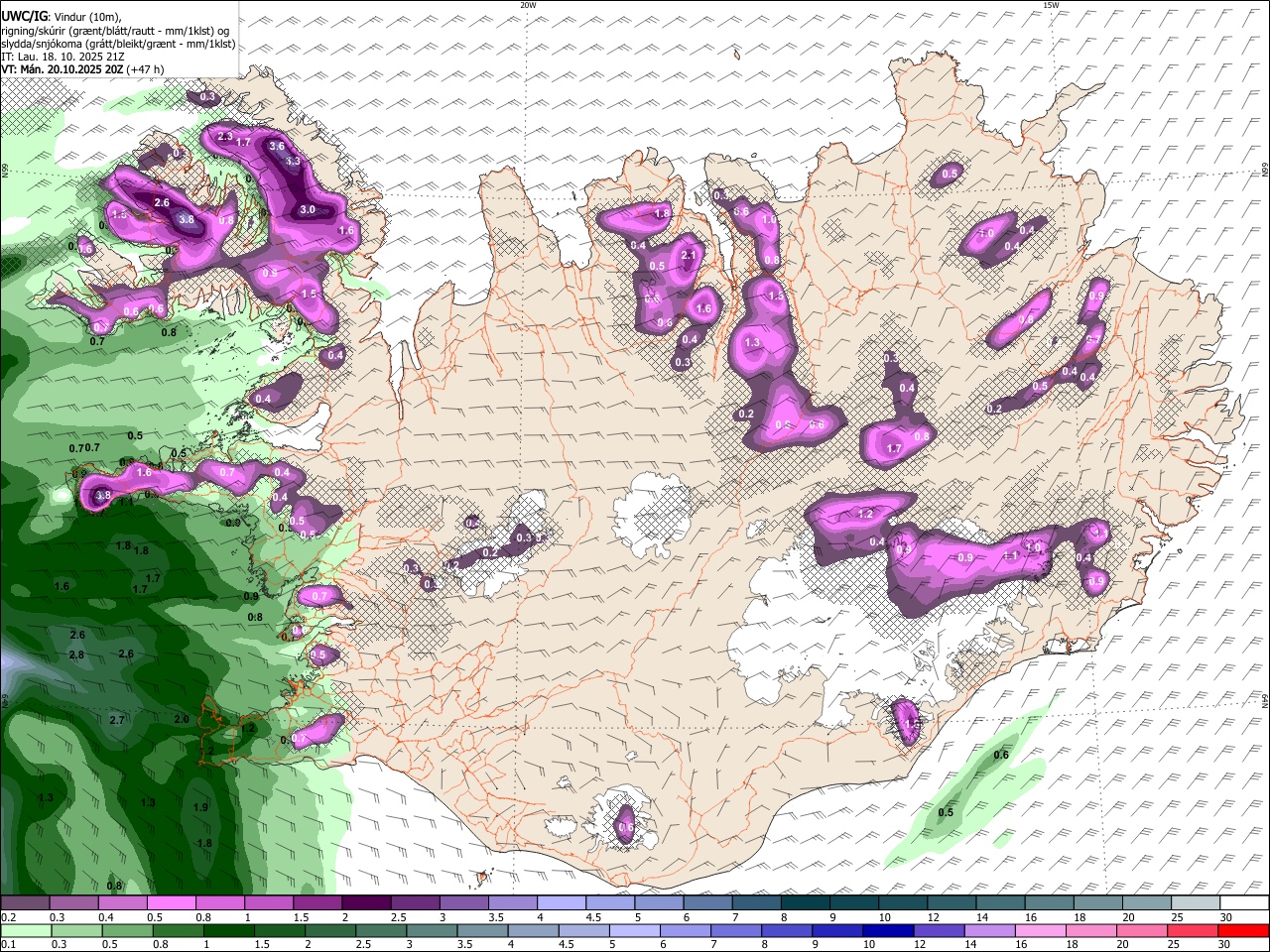The image size is (1270, 952).
Task: Click the 'slydda/snjókoma' legend description line
Action: [117, 44]
